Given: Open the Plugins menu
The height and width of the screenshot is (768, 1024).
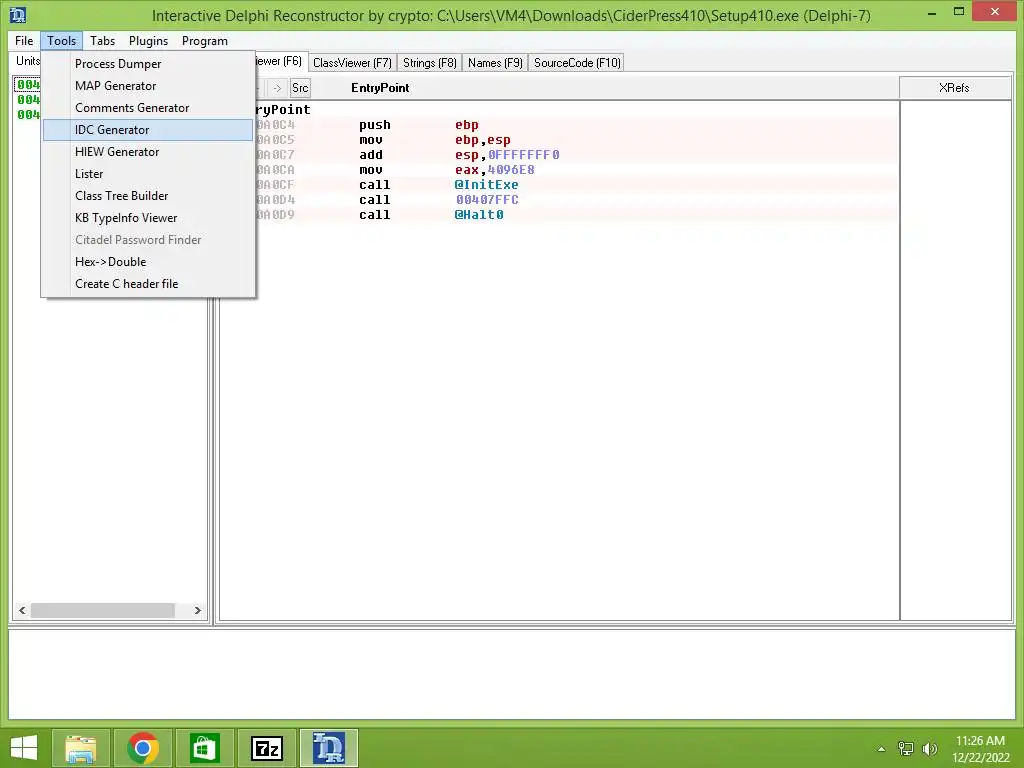Looking at the screenshot, I should (x=148, y=40).
